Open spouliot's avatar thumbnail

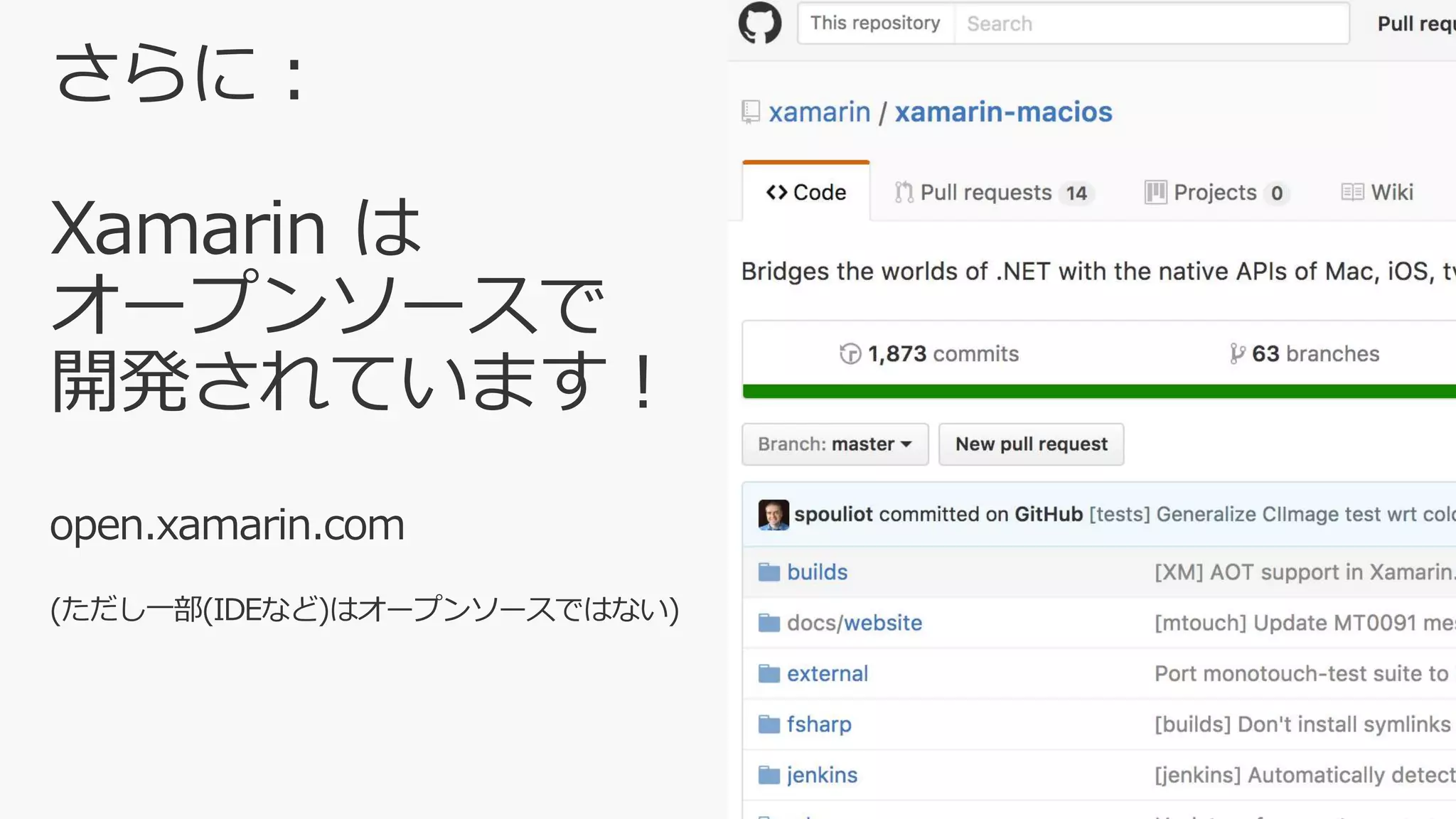(x=773, y=515)
